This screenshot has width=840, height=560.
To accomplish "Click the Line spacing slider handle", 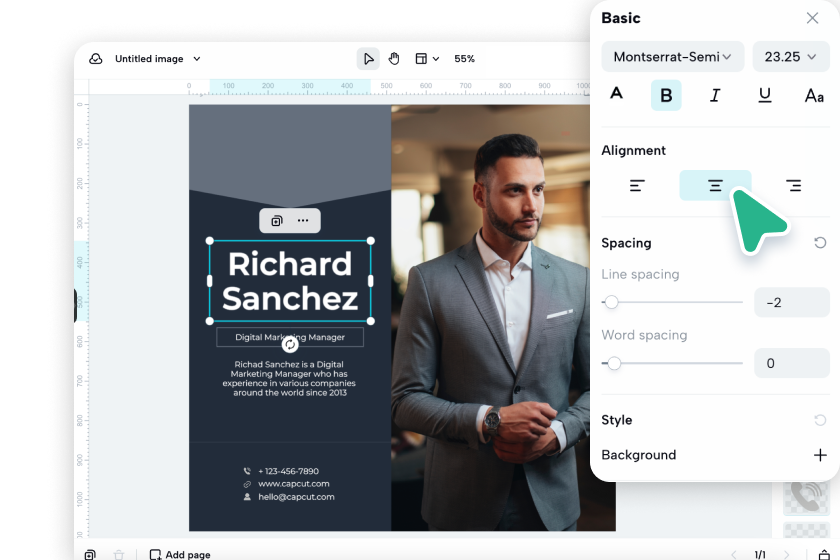I will tap(611, 302).
